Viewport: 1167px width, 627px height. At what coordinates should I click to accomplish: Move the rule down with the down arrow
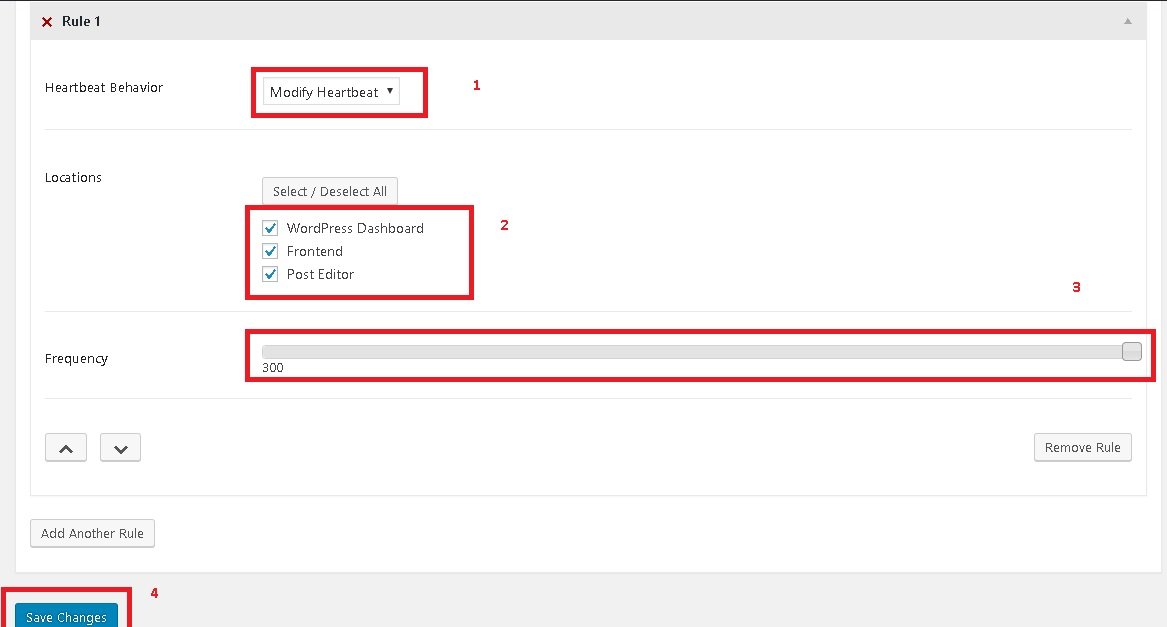[x=120, y=448]
